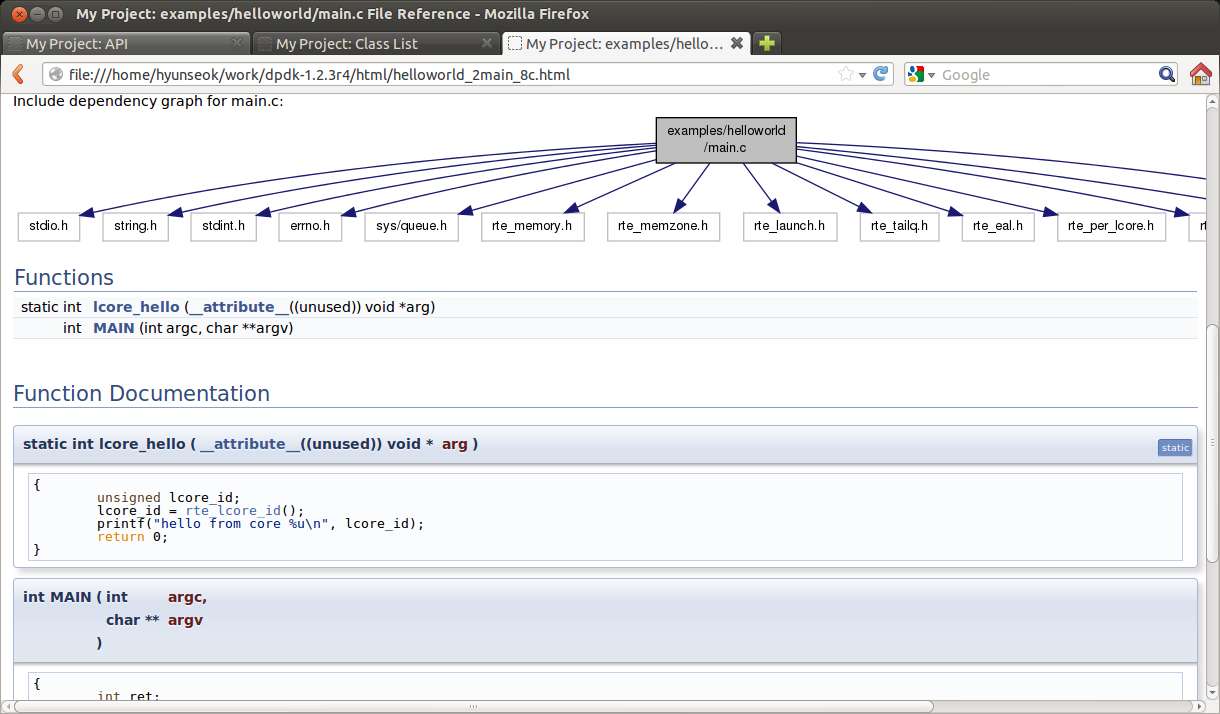Open the rte_eal.h graph node
The image size is (1220, 714).
[x=998, y=226]
